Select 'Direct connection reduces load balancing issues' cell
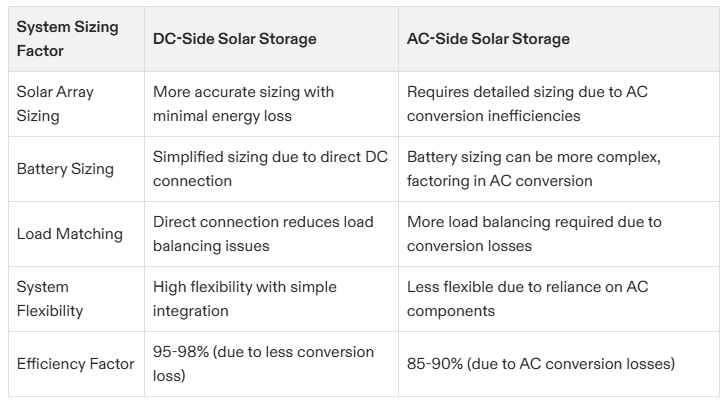 pos(262,233)
